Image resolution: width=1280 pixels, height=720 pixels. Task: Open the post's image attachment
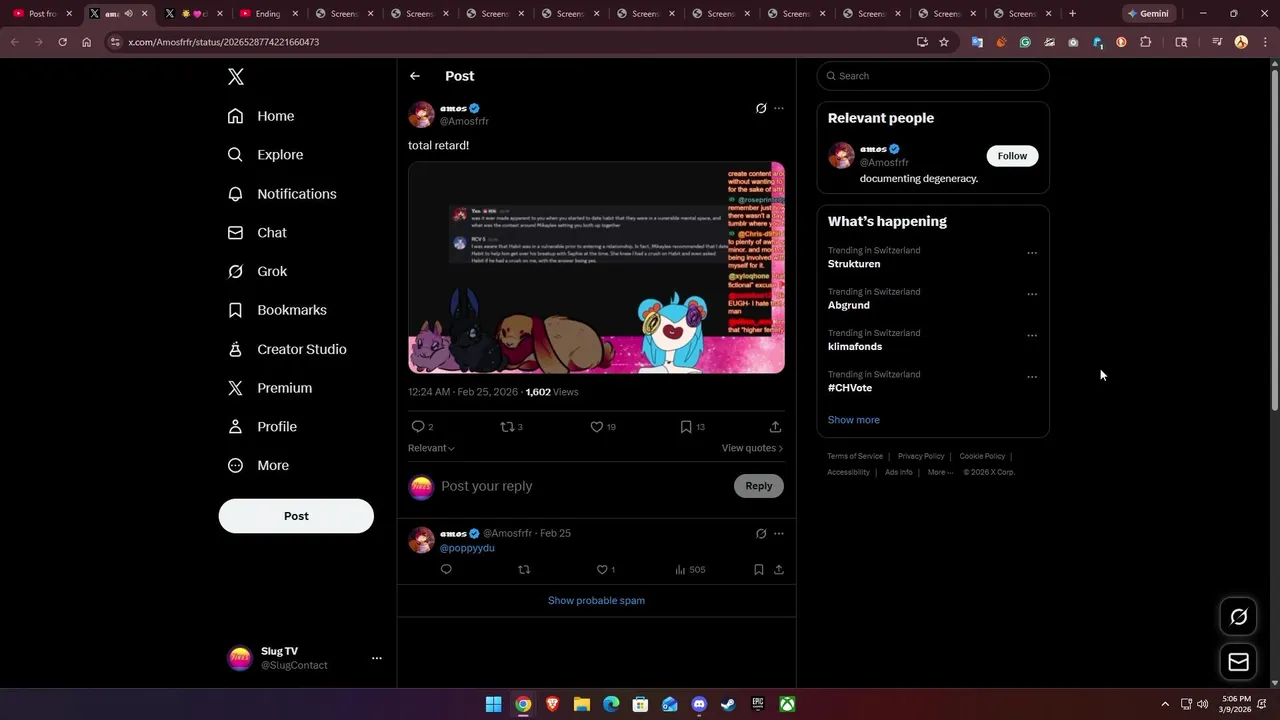point(596,268)
